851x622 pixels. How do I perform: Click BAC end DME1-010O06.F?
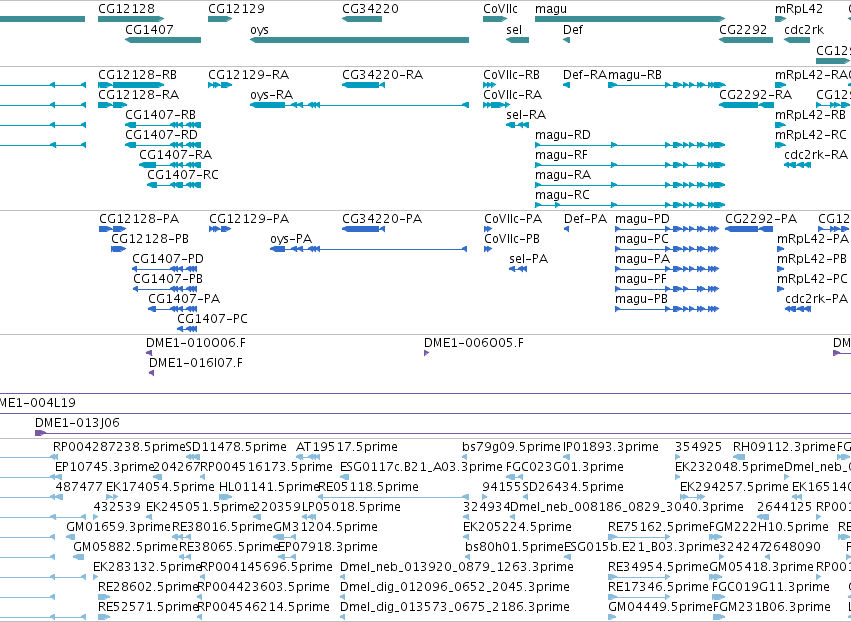(196, 342)
